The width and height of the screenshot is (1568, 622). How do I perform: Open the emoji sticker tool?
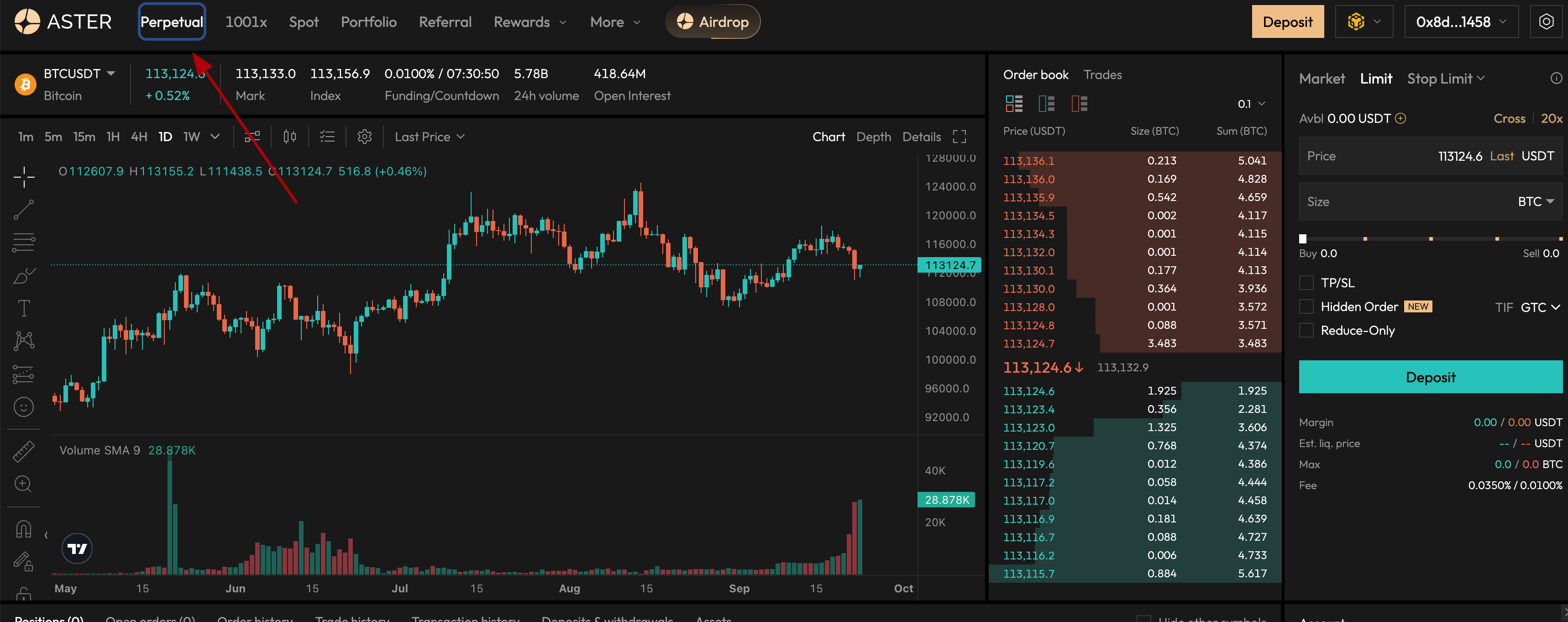point(23,407)
